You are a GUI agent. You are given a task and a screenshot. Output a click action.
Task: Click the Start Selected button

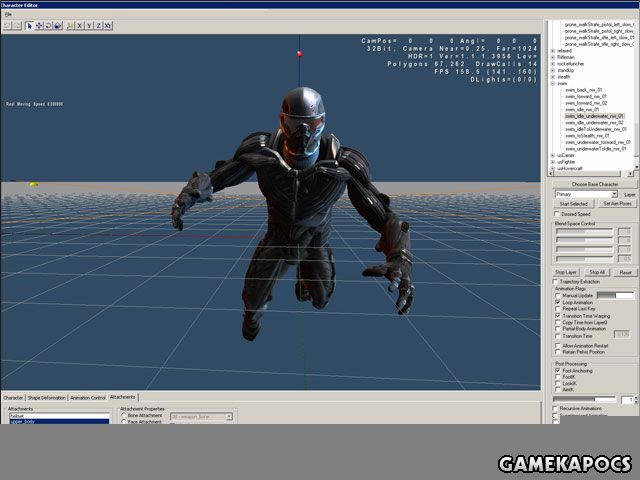[573, 204]
